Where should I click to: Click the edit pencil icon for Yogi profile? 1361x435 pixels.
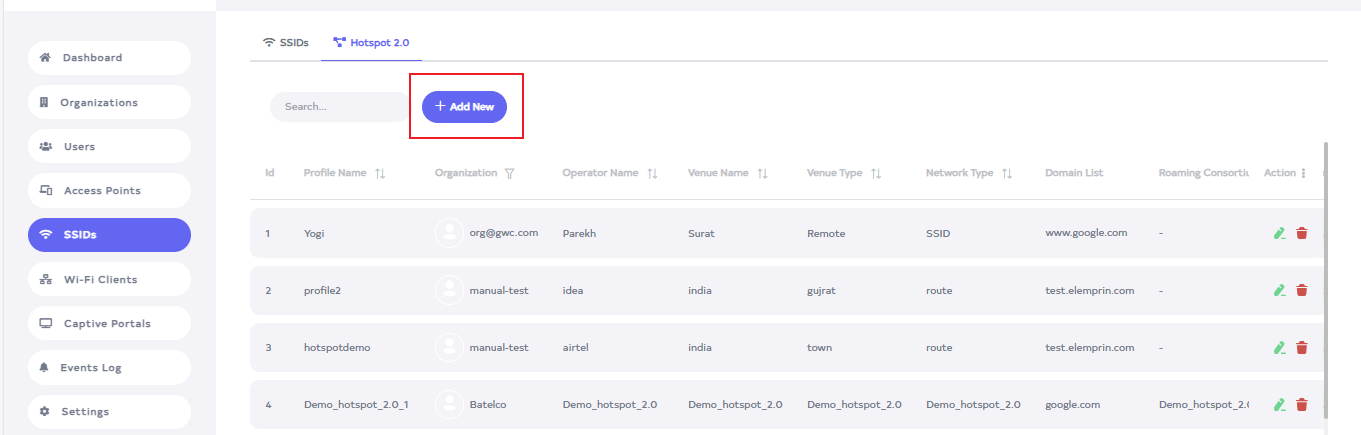(x=1279, y=233)
